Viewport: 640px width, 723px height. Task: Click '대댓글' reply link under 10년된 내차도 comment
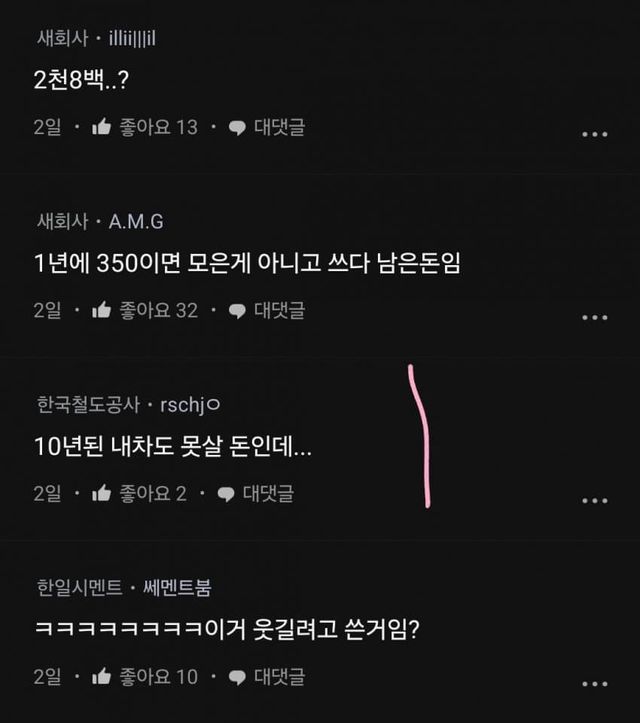(x=268, y=493)
